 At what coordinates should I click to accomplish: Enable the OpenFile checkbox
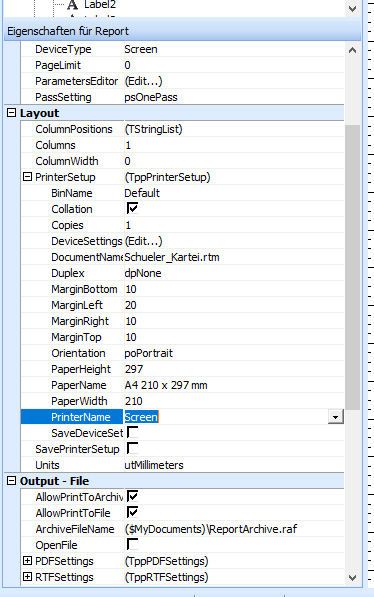tap(132, 544)
